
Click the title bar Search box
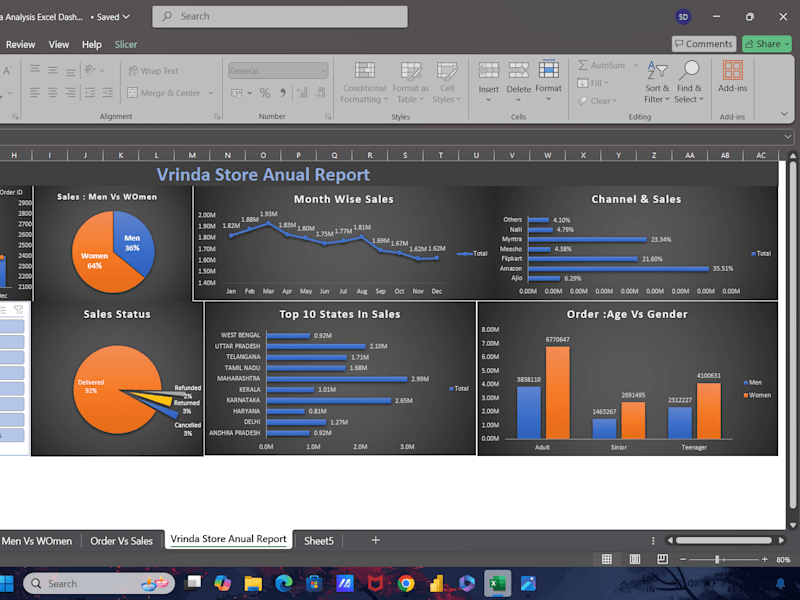pyautogui.click(x=280, y=16)
